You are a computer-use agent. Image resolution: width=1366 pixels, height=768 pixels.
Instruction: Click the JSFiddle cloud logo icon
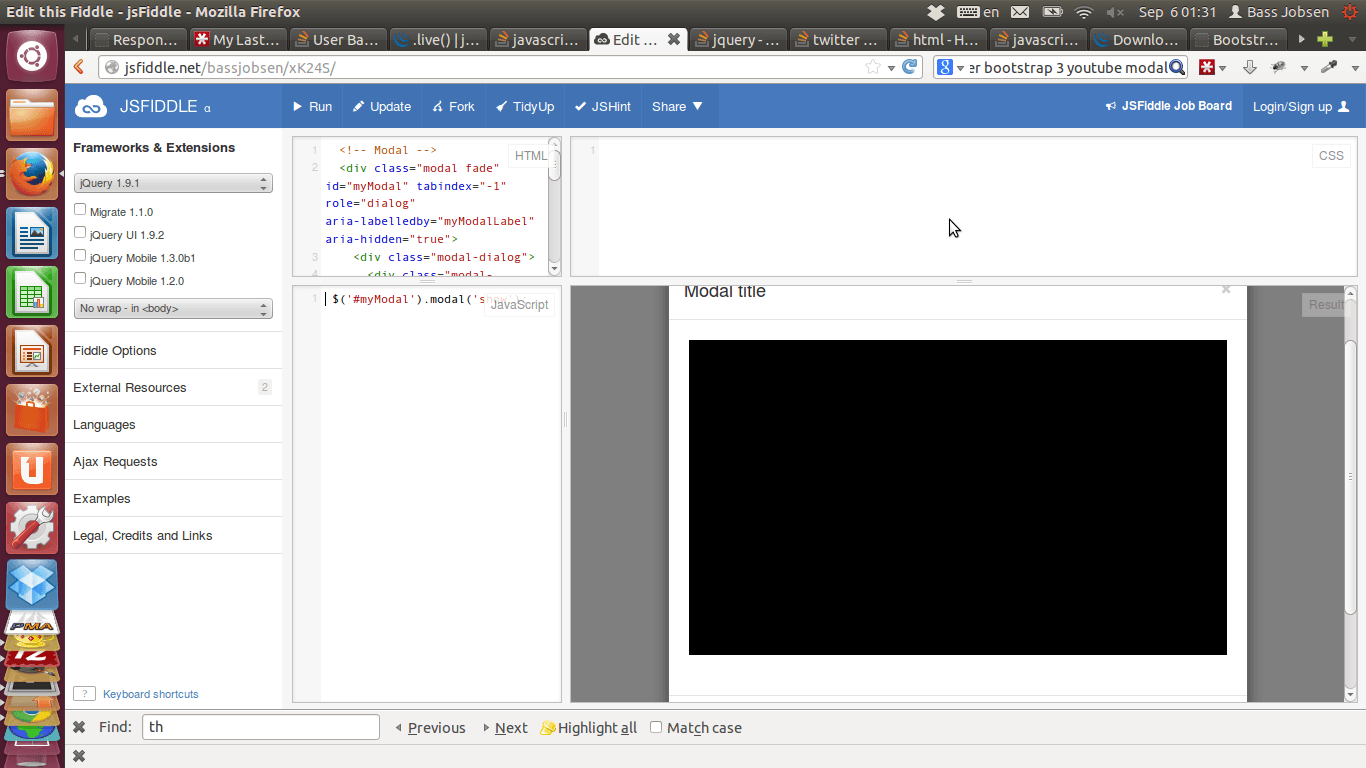pos(91,107)
